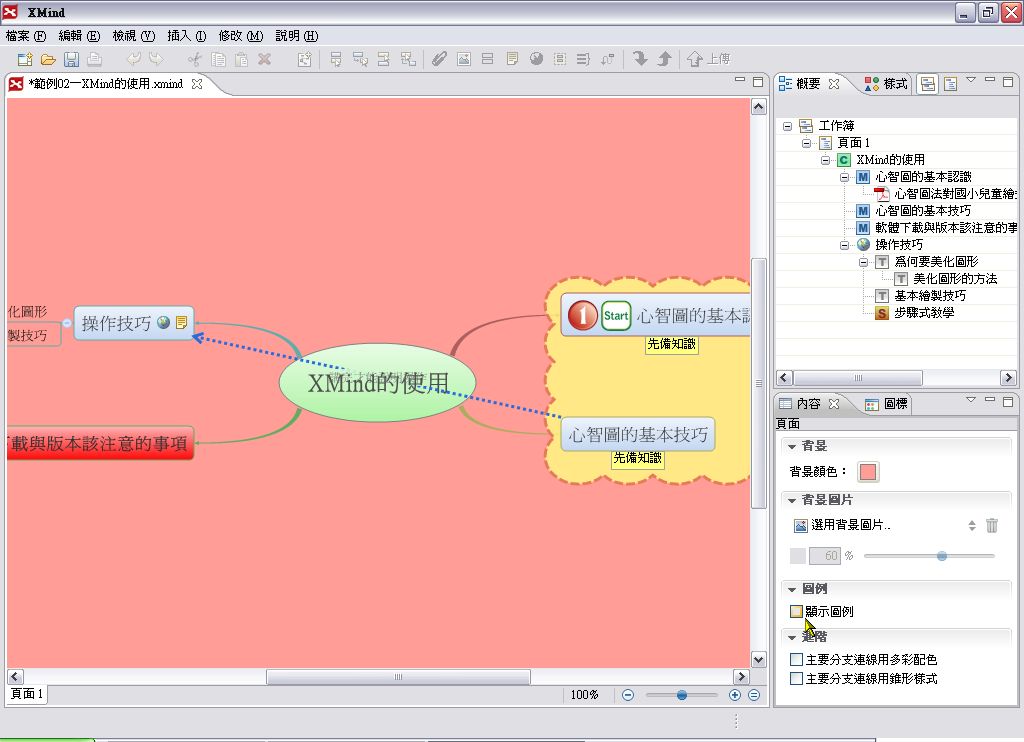Switch to the 圖標 tab
1024x742 pixels.
(x=886, y=404)
